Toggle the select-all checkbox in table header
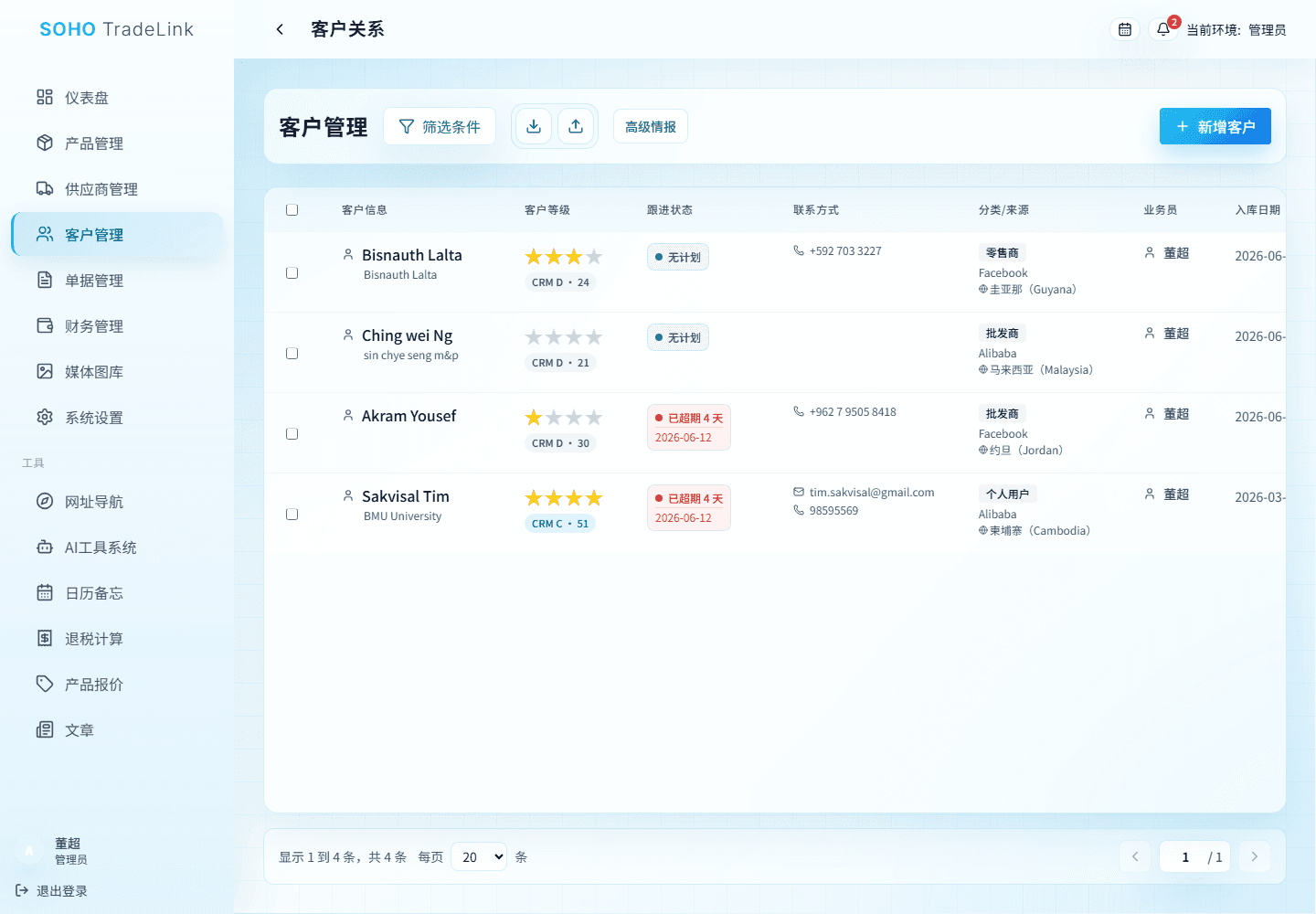The height and width of the screenshot is (914, 1316). [292, 209]
